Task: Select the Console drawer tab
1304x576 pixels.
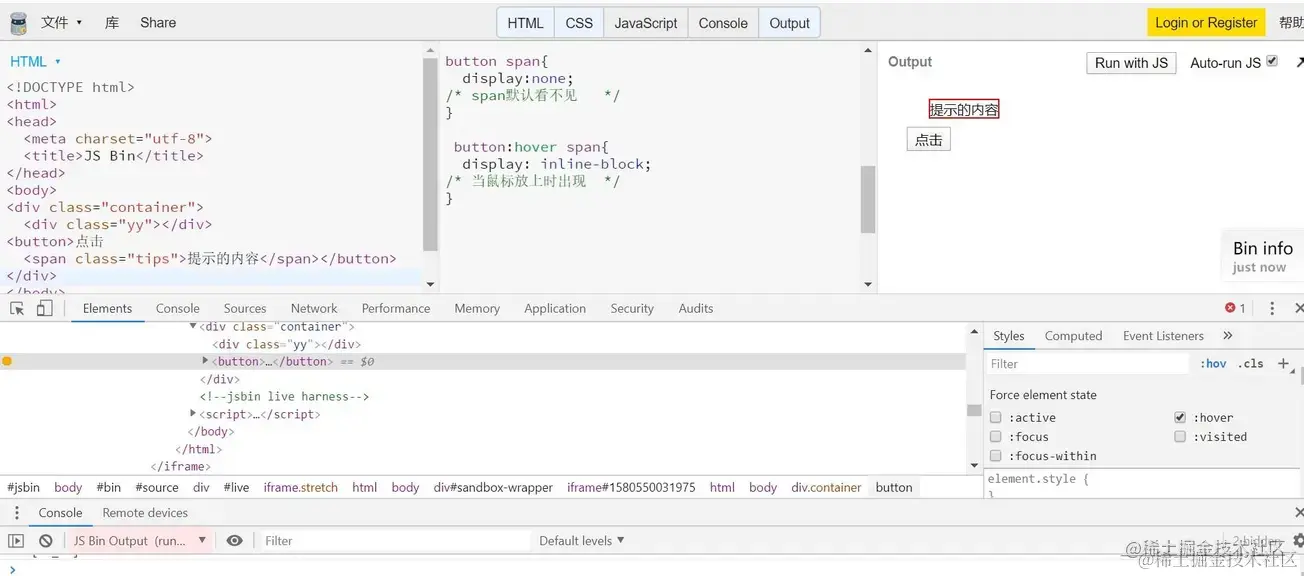Action: [61, 513]
